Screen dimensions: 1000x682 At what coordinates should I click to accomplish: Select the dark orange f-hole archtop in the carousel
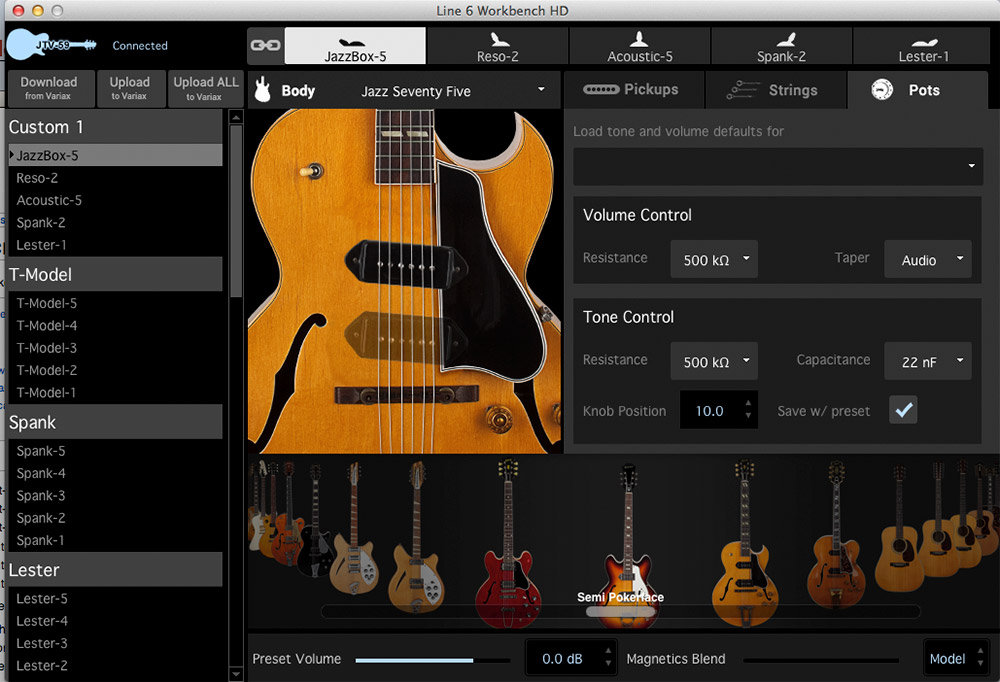[x=836, y=536]
